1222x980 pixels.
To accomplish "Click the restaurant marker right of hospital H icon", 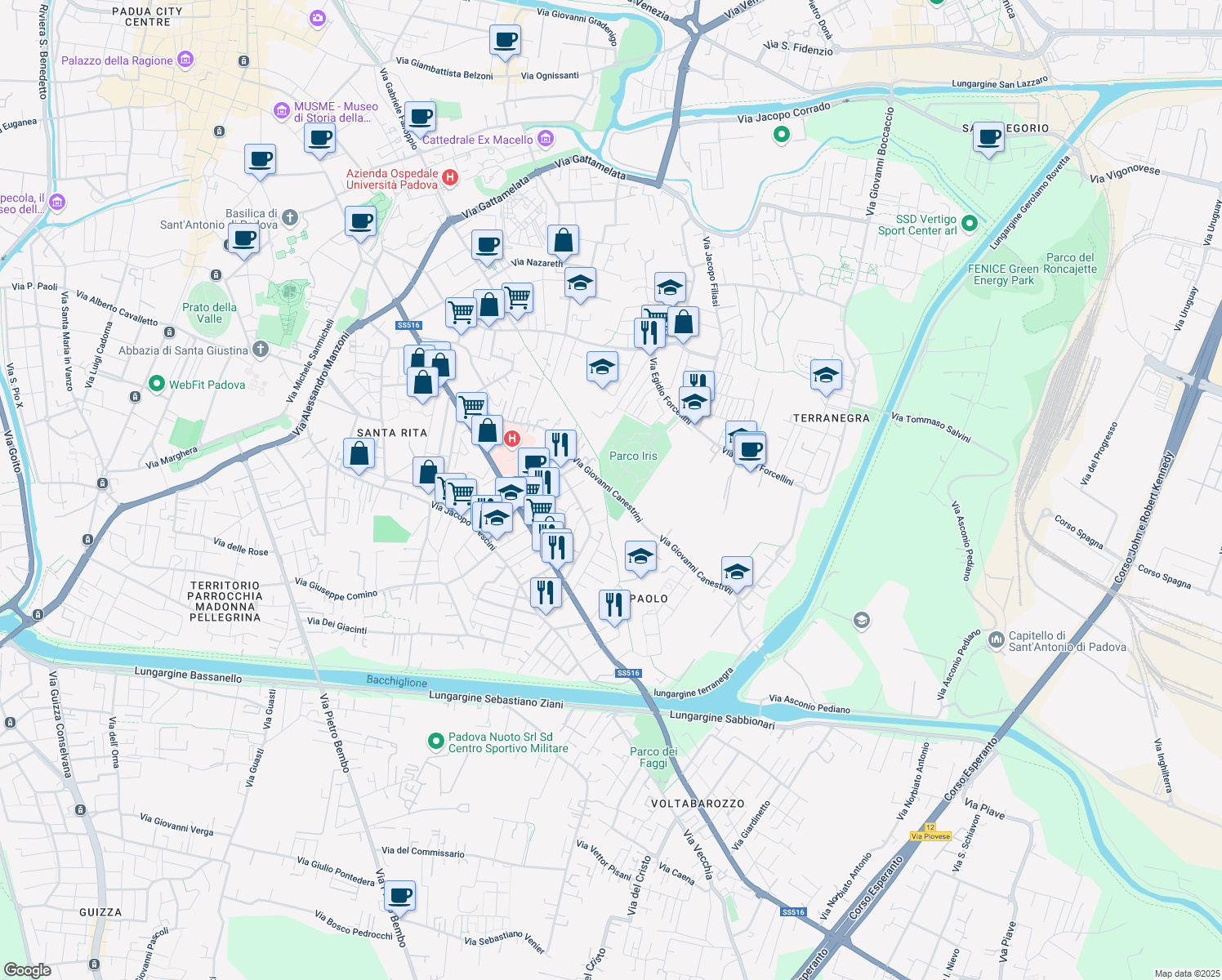I will (560, 446).
